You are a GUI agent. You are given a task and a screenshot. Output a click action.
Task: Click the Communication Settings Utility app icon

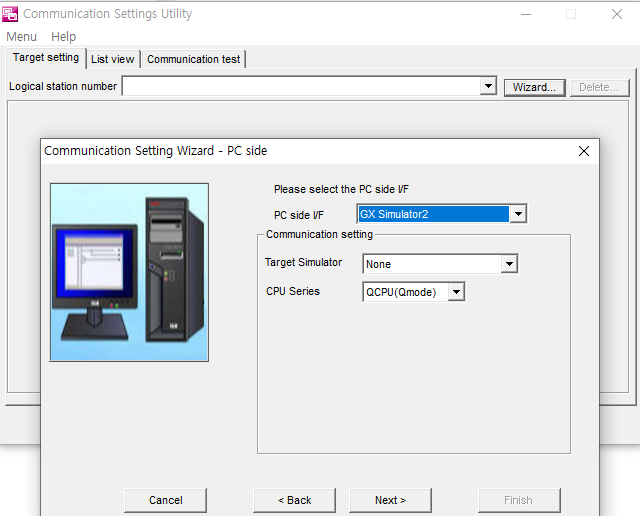(10, 14)
